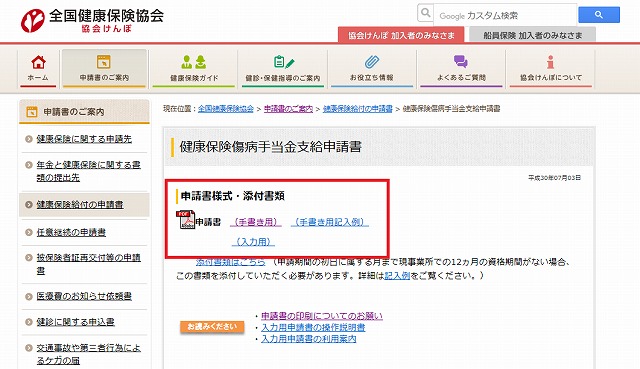
Task: Select the 船員保険 加入者のみなさま tab
Action: 532,35
